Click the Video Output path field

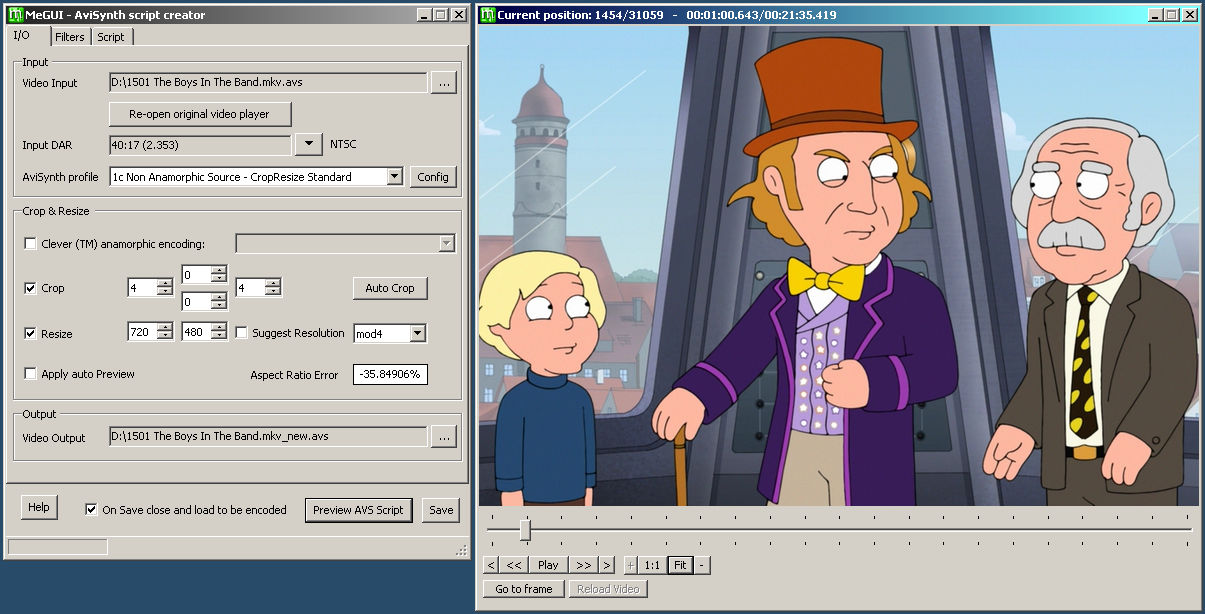[268, 437]
